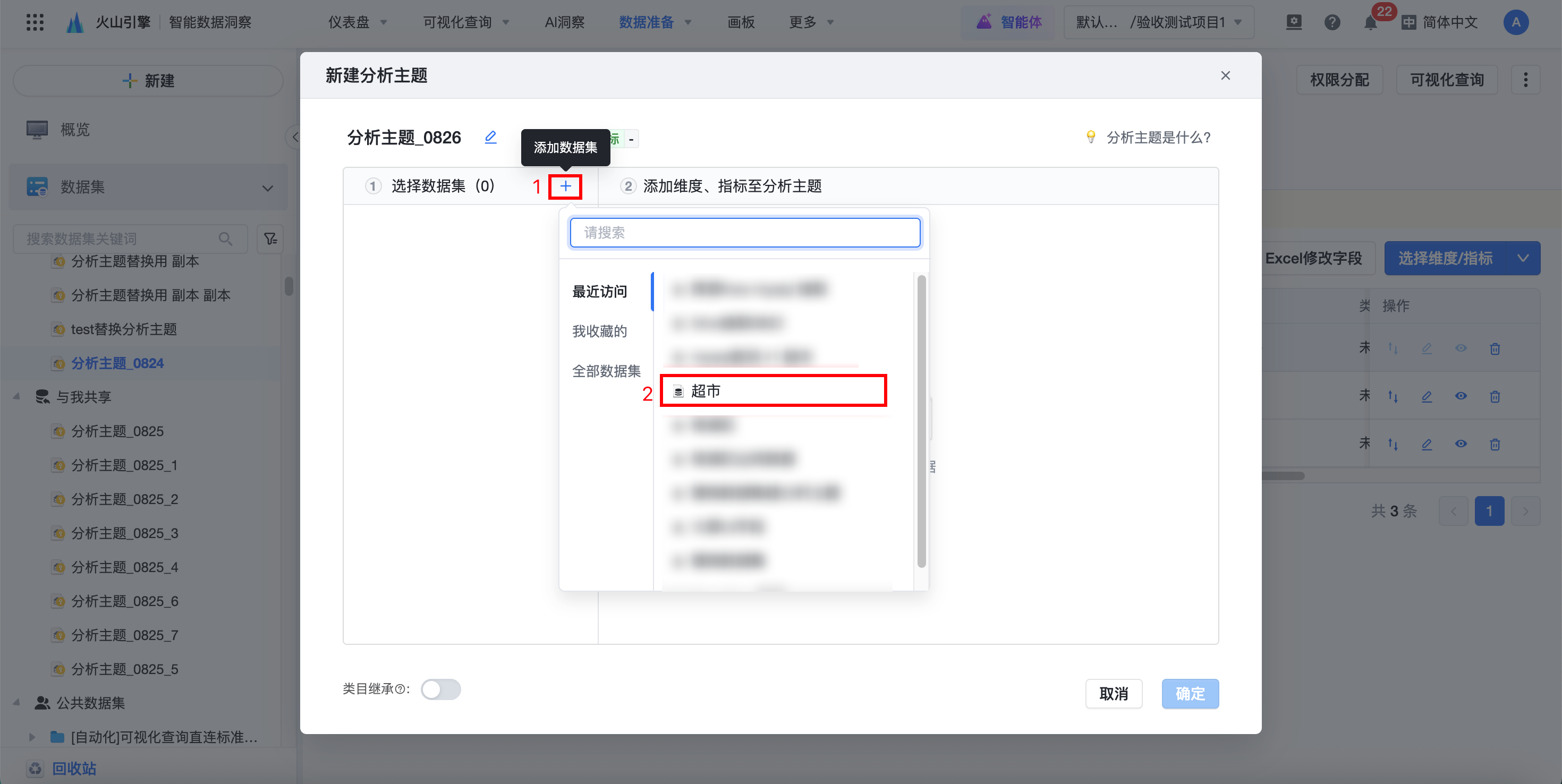Open the notification bell icon

pyautogui.click(x=1370, y=23)
